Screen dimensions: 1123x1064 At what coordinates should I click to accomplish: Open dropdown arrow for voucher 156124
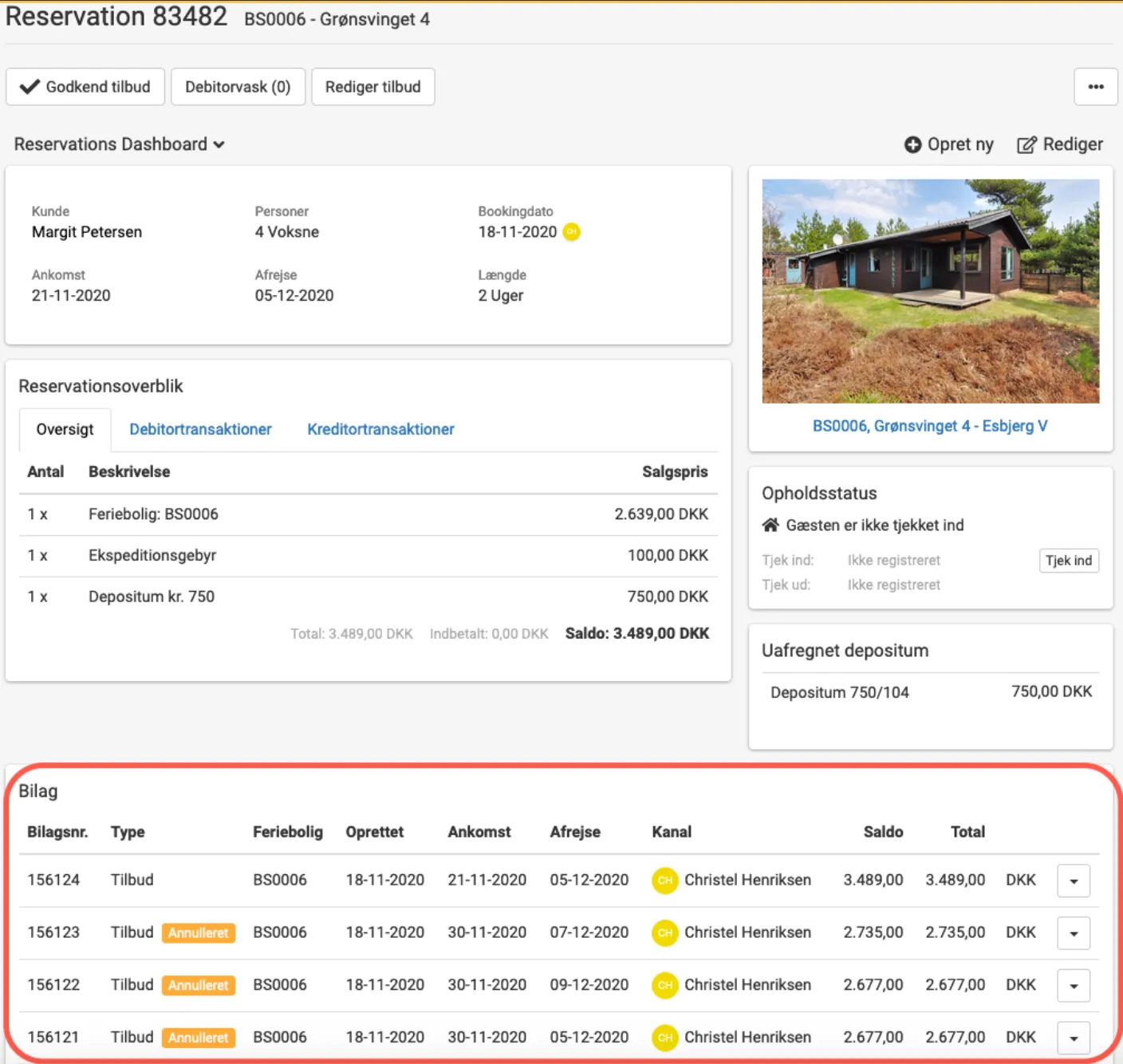coord(1074,881)
